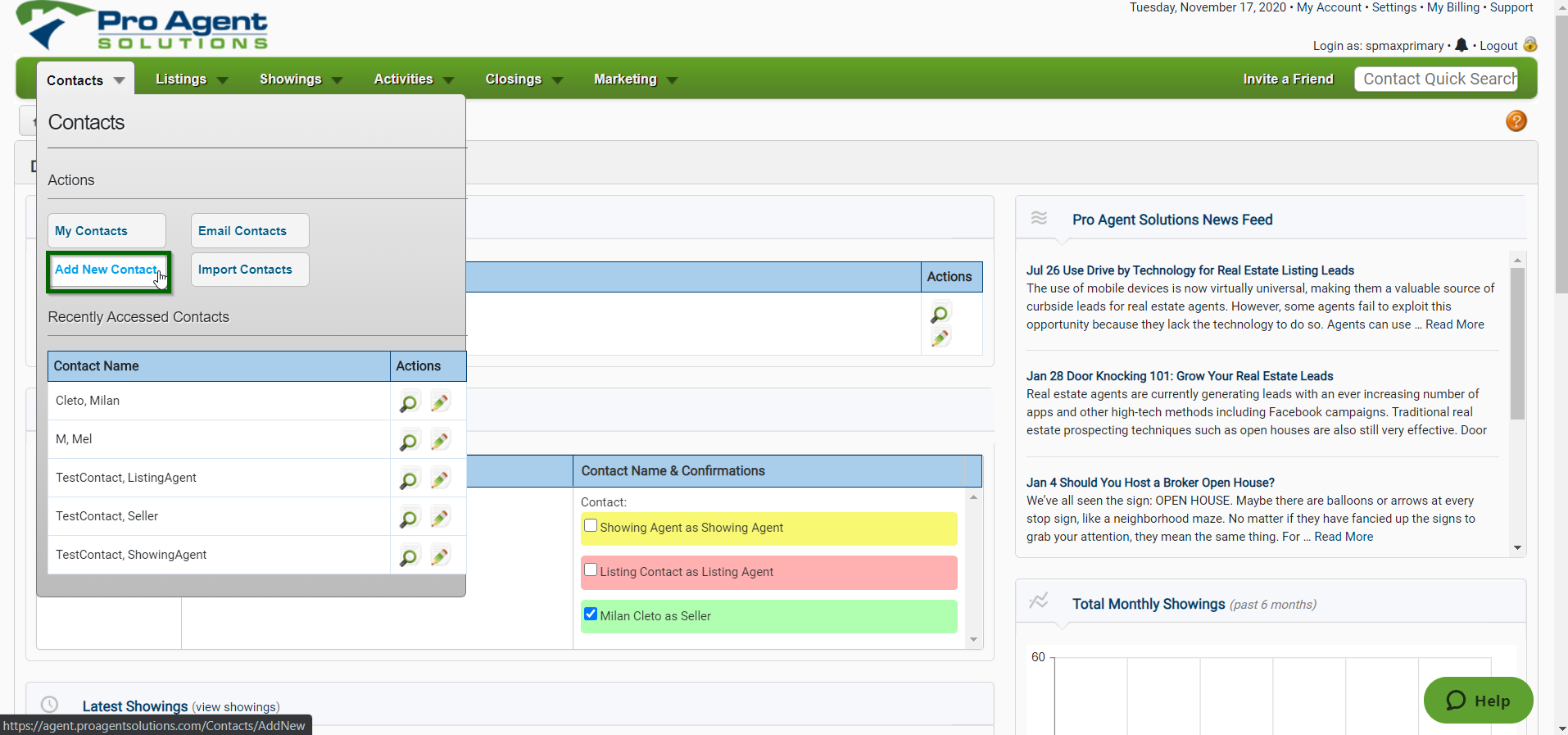This screenshot has height=735, width=1568.
Task: Click the Logout link
Action: pos(1498,46)
